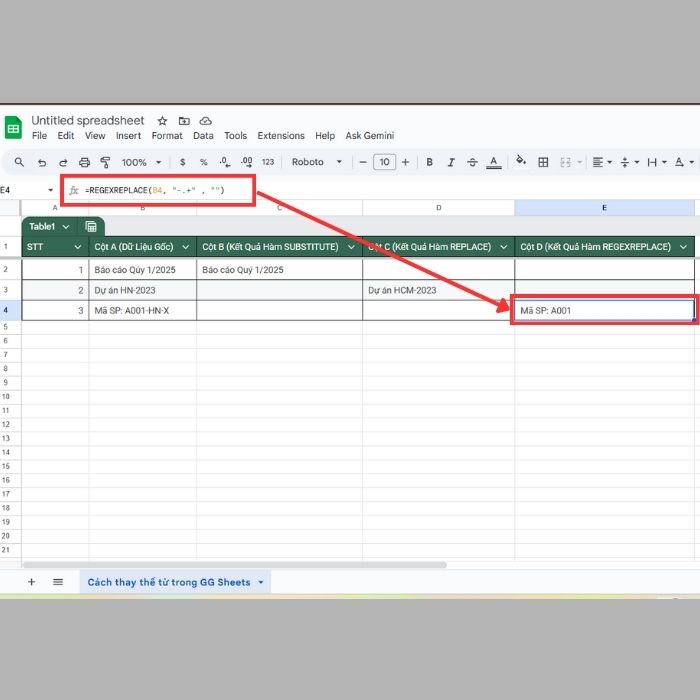Image resolution: width=700 pixels, height=700 pixels.
Task: Star the Untitled spreadsheet
Action: (162, 121)
